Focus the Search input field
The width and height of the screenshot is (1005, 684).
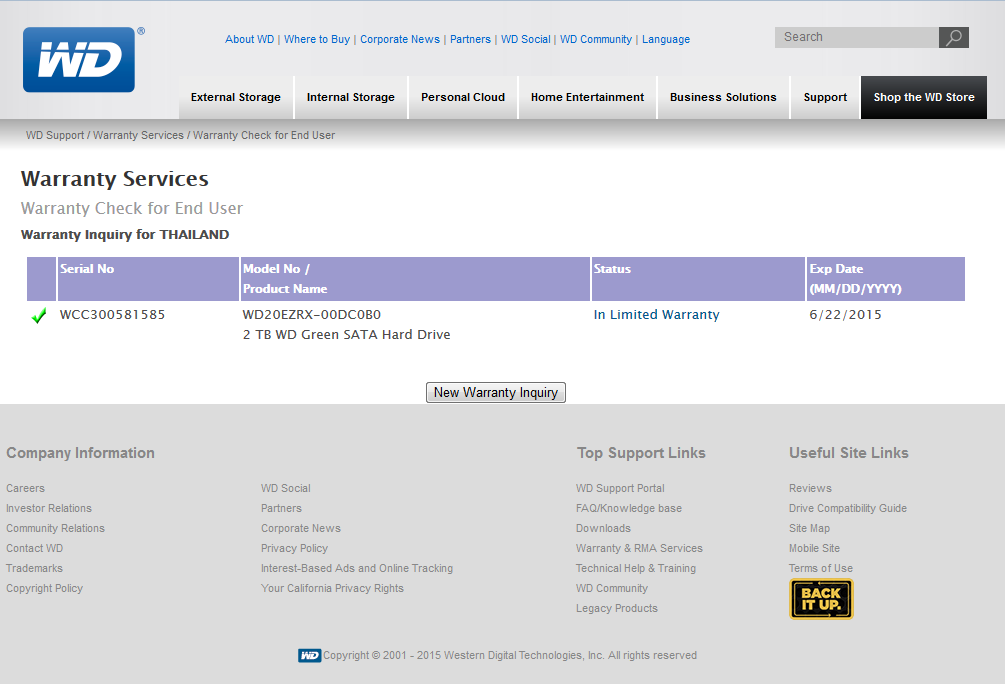click(x=856, y=37)
